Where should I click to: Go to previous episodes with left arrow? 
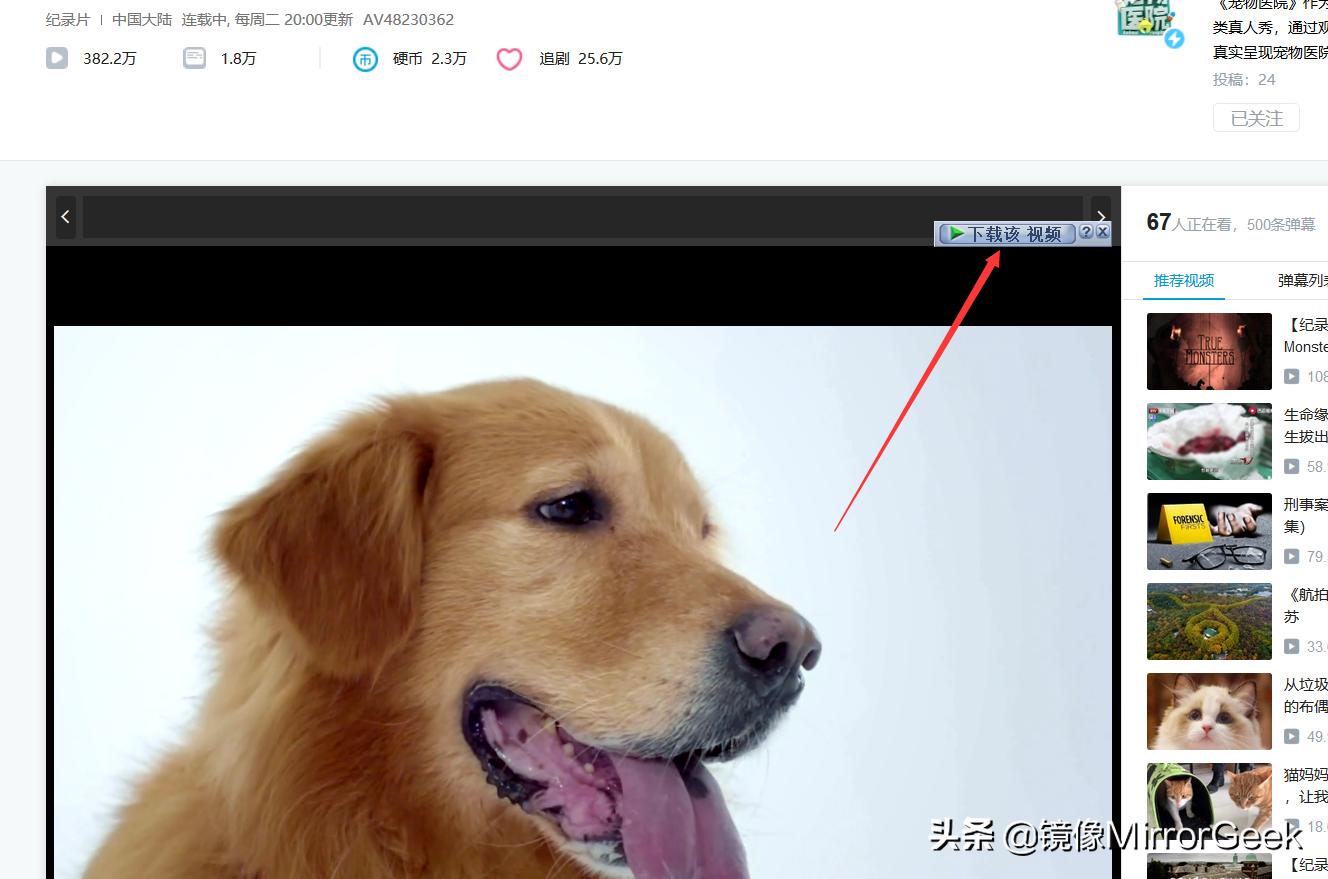pos(65,216)
